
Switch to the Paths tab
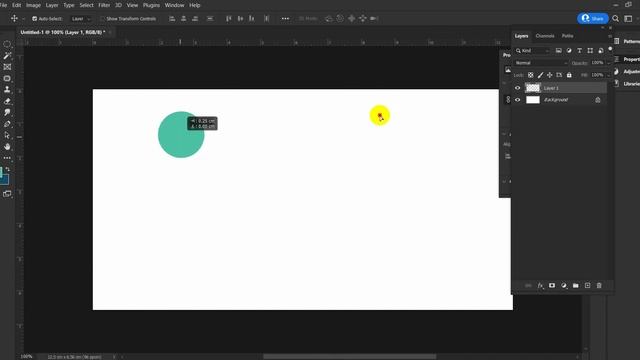[567, 36]
